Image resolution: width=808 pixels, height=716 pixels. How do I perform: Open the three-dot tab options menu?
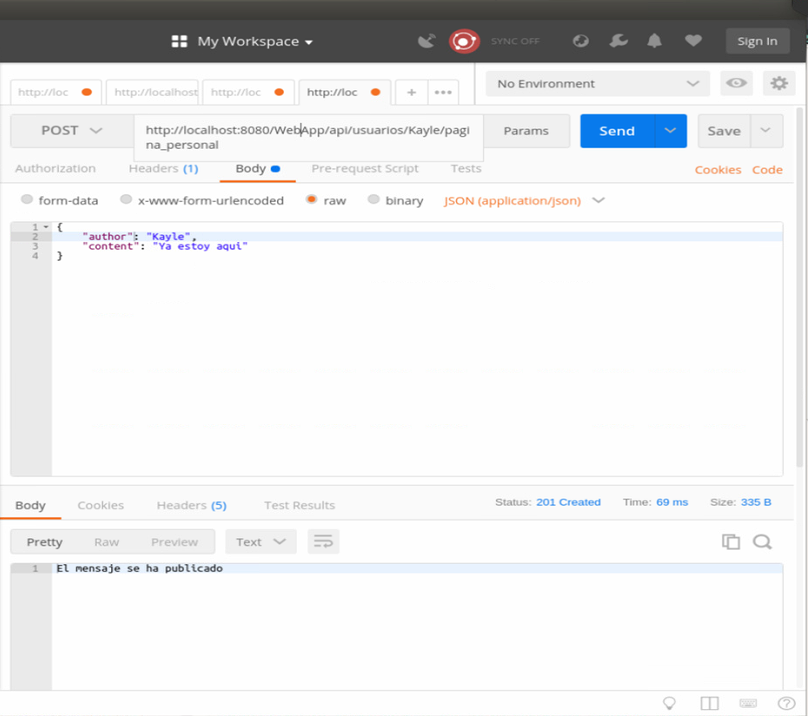443,92
